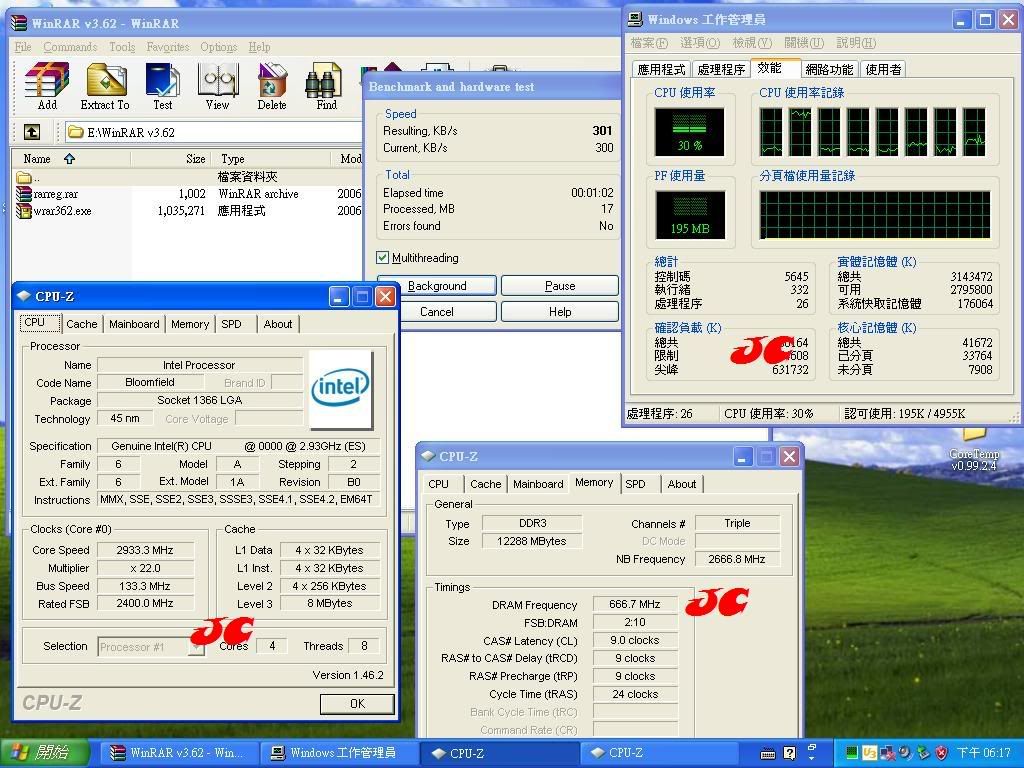The width and height of the screenshot is (1024, 768).
Task: Click the View toolbar icon in WinRAR
Action: click(218, 81)
